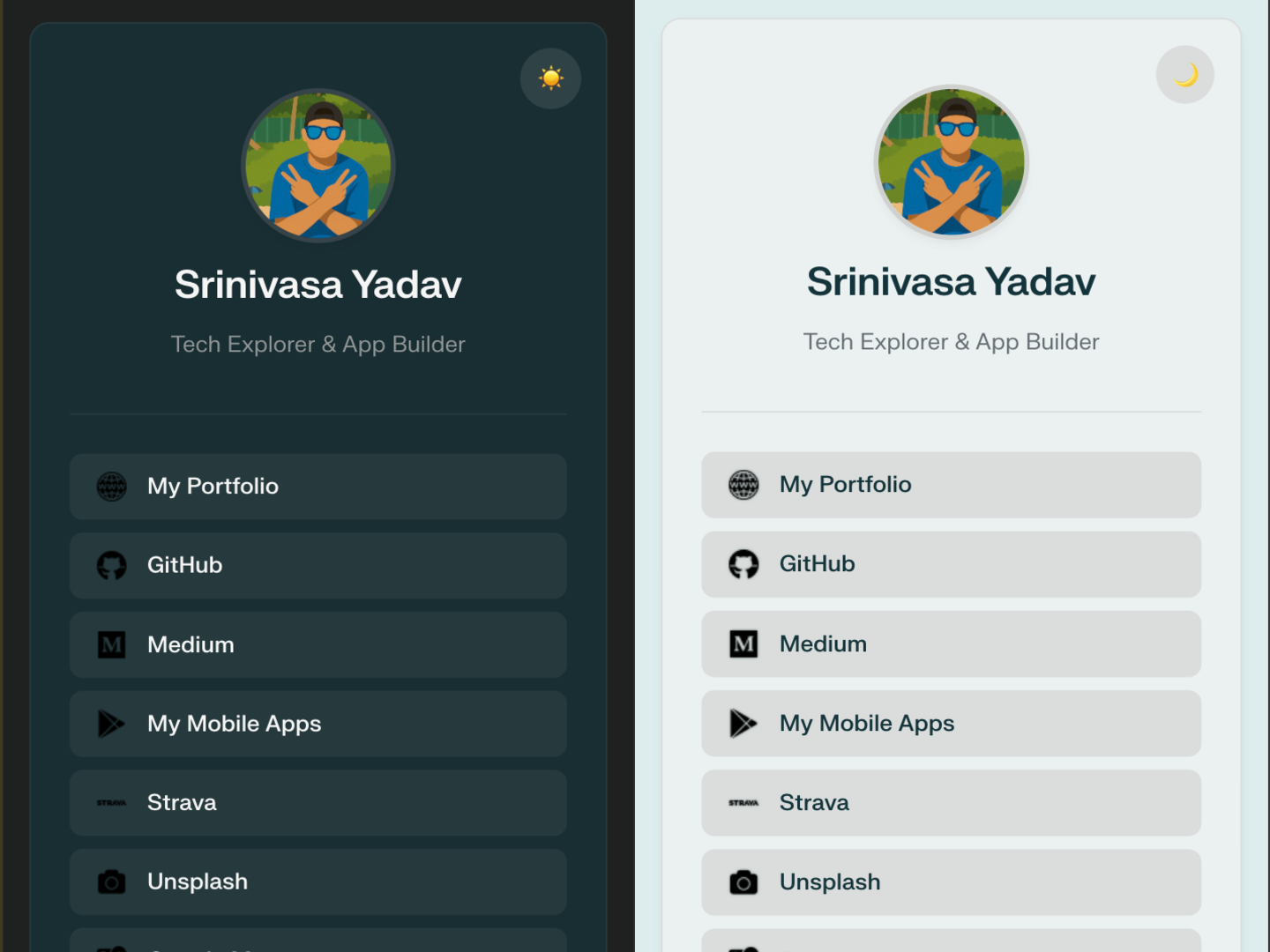1270x952 pixels.
Task: Open My Mobile Apps in dark card
Action: [x=318, y=724]
